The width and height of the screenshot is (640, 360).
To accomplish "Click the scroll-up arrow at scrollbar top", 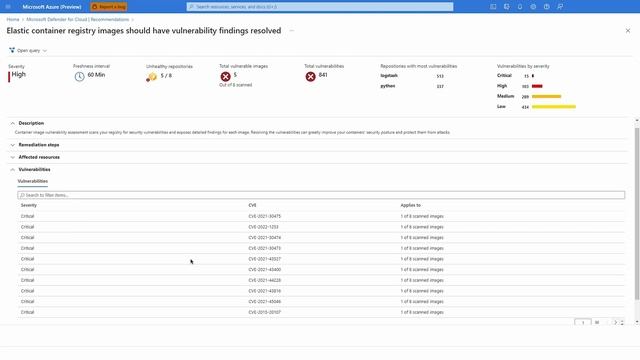I will point(637,121).
